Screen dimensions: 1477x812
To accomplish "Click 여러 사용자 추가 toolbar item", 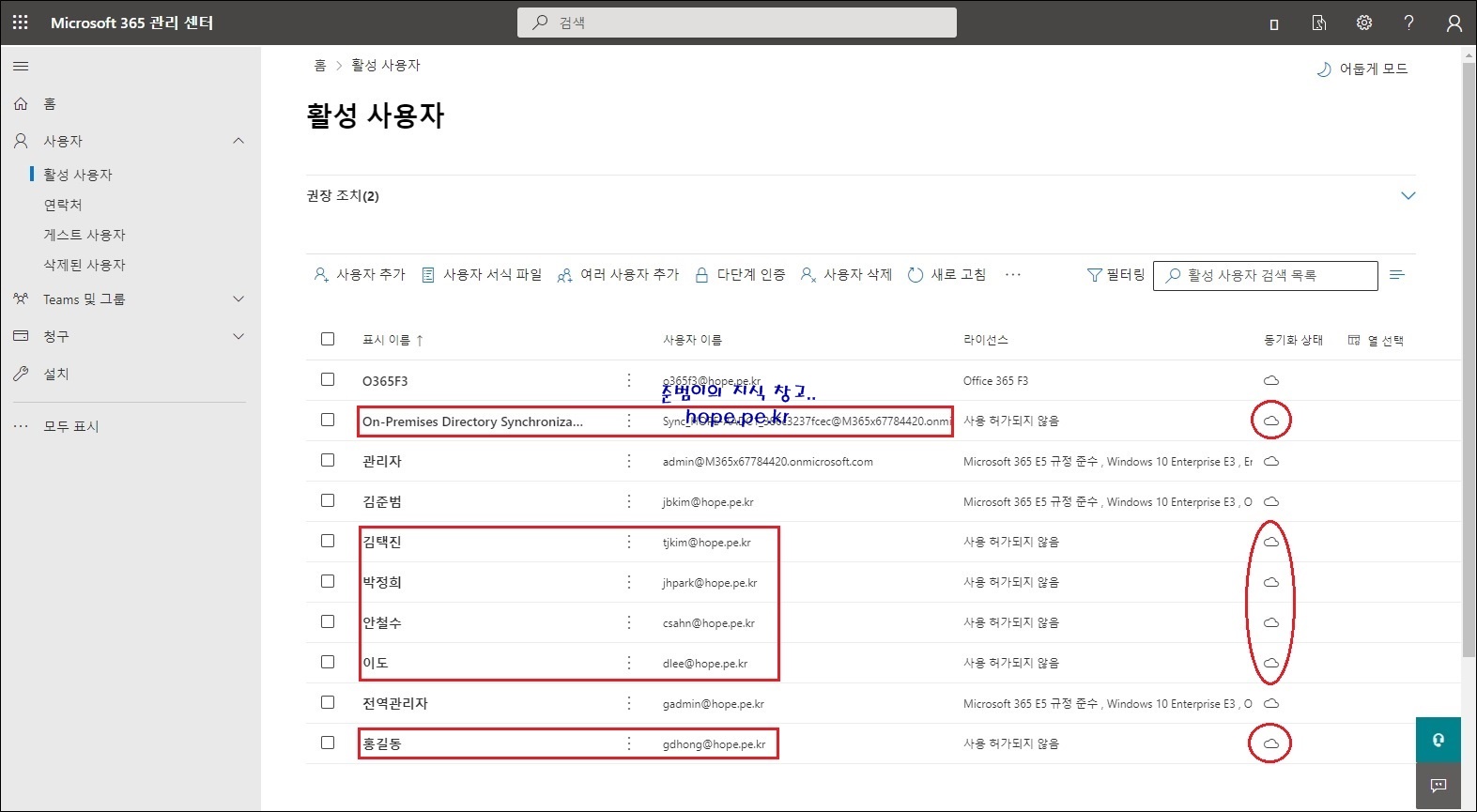I will 618,274.
